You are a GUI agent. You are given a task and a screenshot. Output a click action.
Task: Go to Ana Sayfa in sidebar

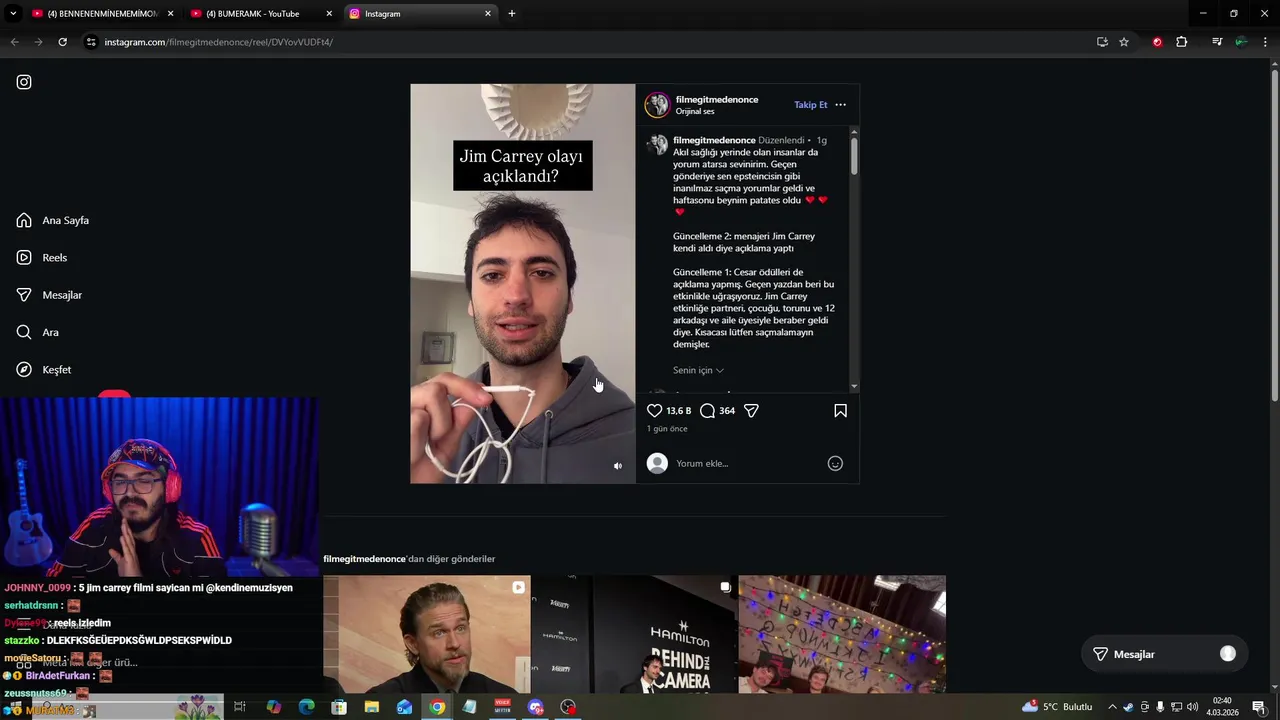click(x=53, y=220)
